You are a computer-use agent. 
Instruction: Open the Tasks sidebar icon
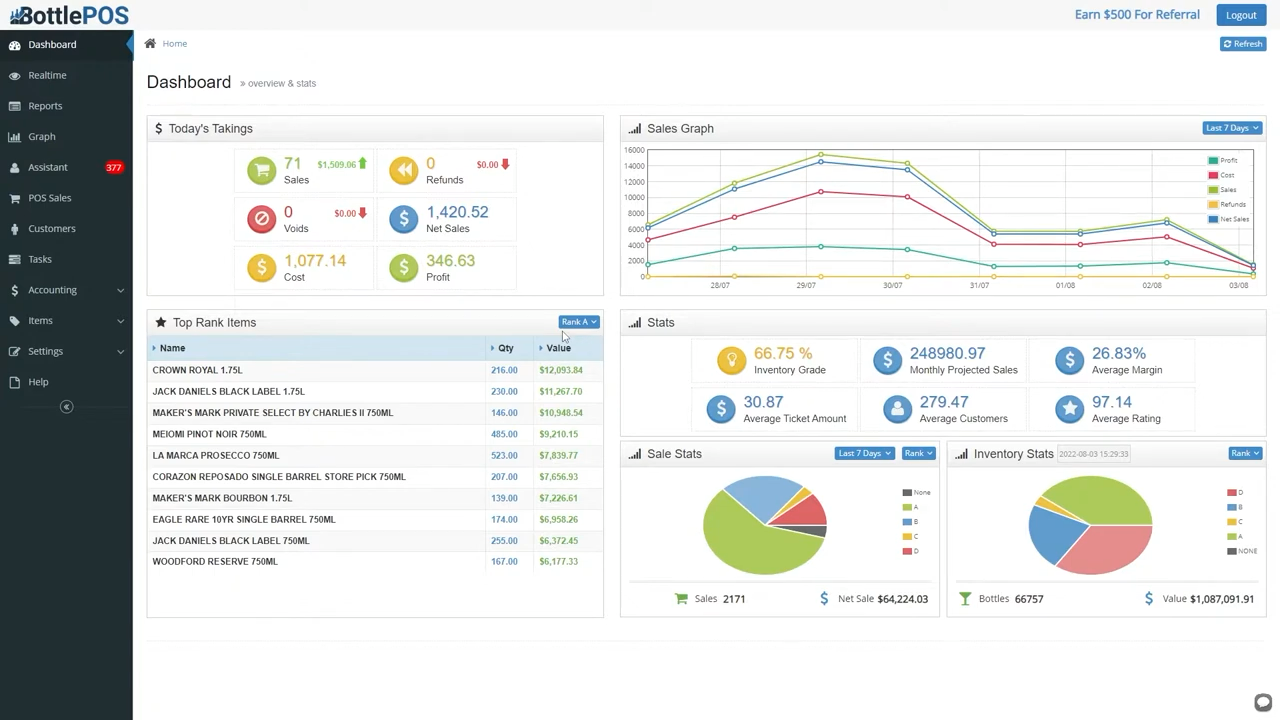[14, 260]
